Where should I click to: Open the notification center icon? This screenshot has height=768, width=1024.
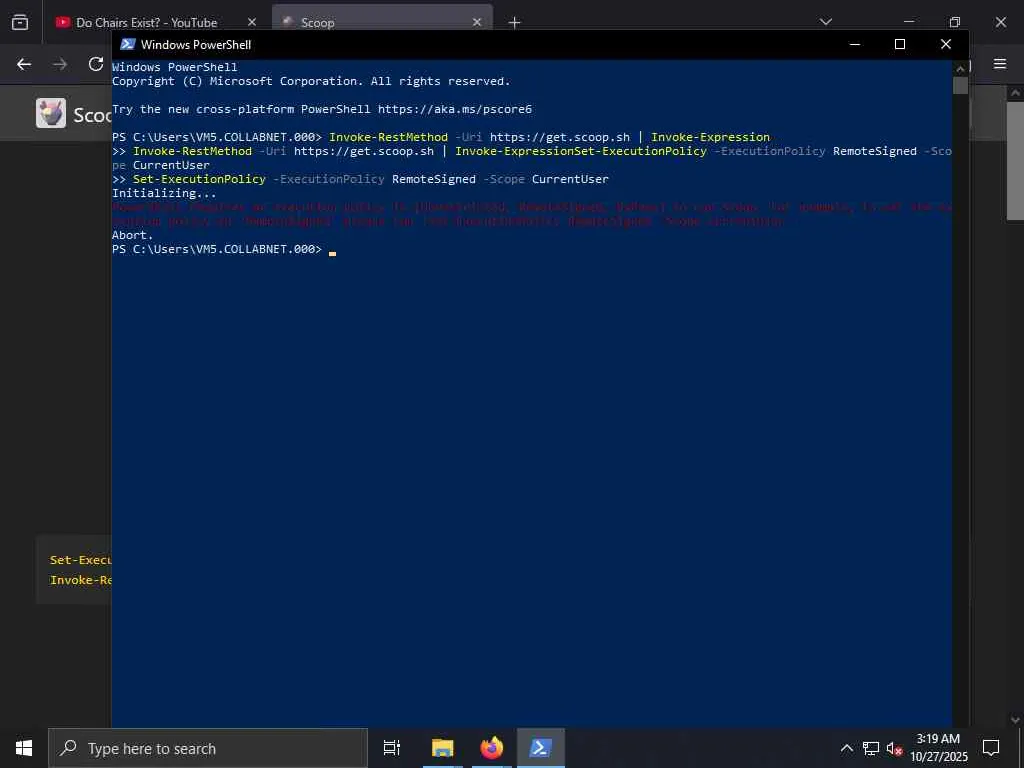[991, 748]
